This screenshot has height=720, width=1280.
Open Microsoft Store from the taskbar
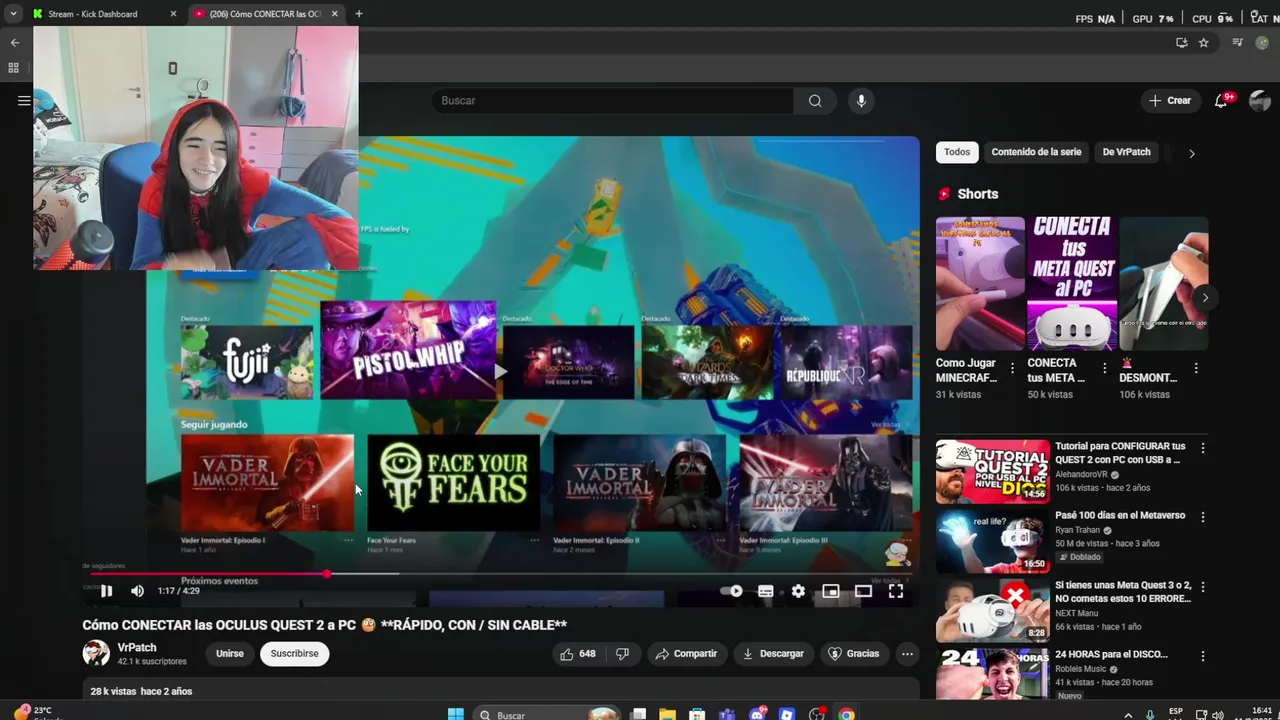tap(697, 714)
